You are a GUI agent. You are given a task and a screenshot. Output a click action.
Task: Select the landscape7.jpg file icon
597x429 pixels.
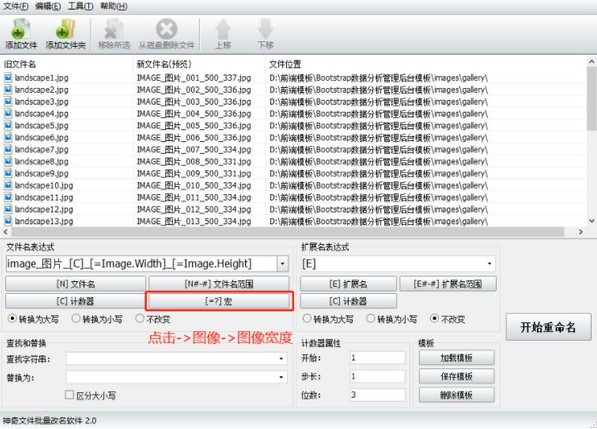tap(8, 150)
